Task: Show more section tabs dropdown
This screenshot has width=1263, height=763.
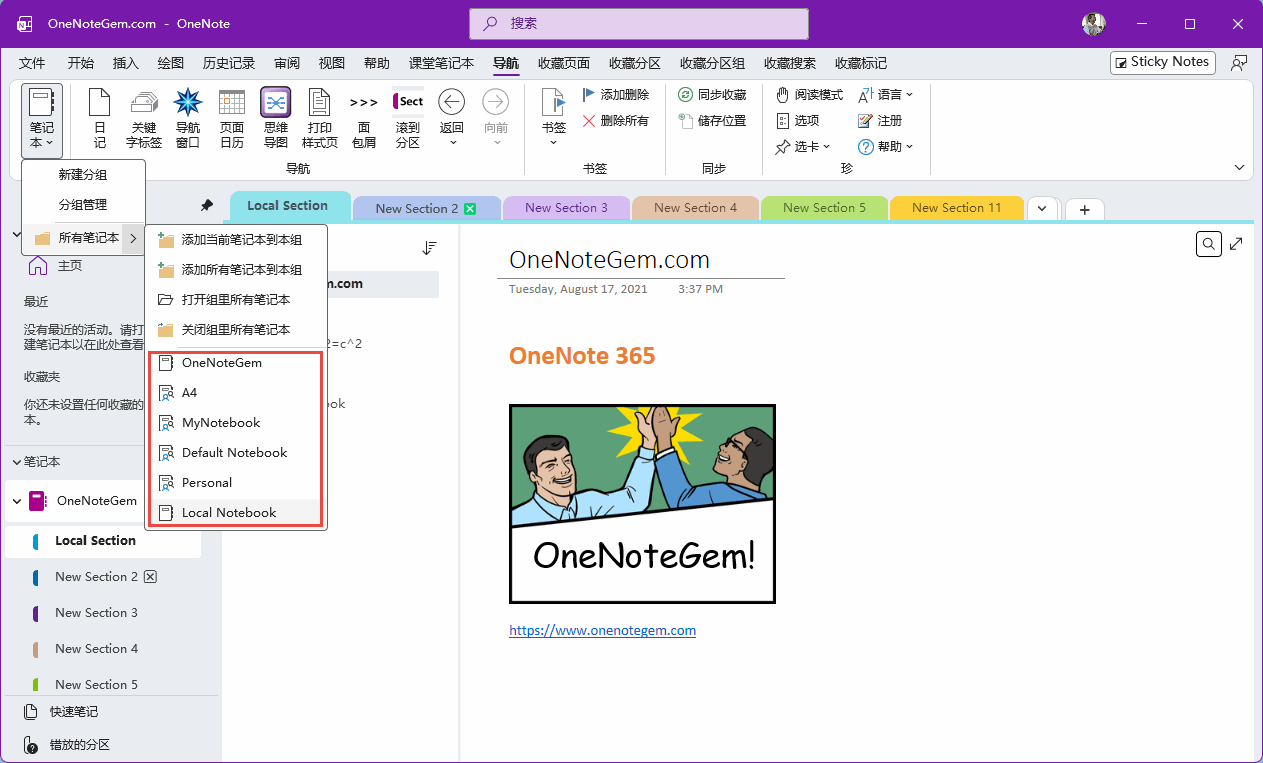Action: click(x=1041, y=208)
